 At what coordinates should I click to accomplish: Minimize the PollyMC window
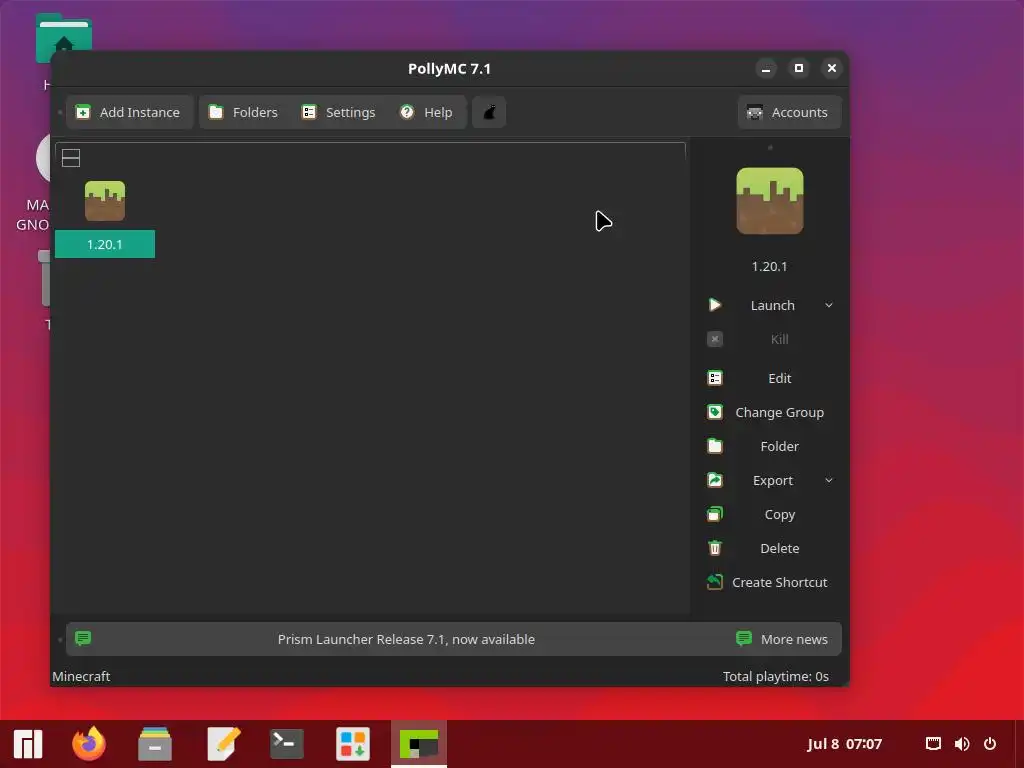766,68
